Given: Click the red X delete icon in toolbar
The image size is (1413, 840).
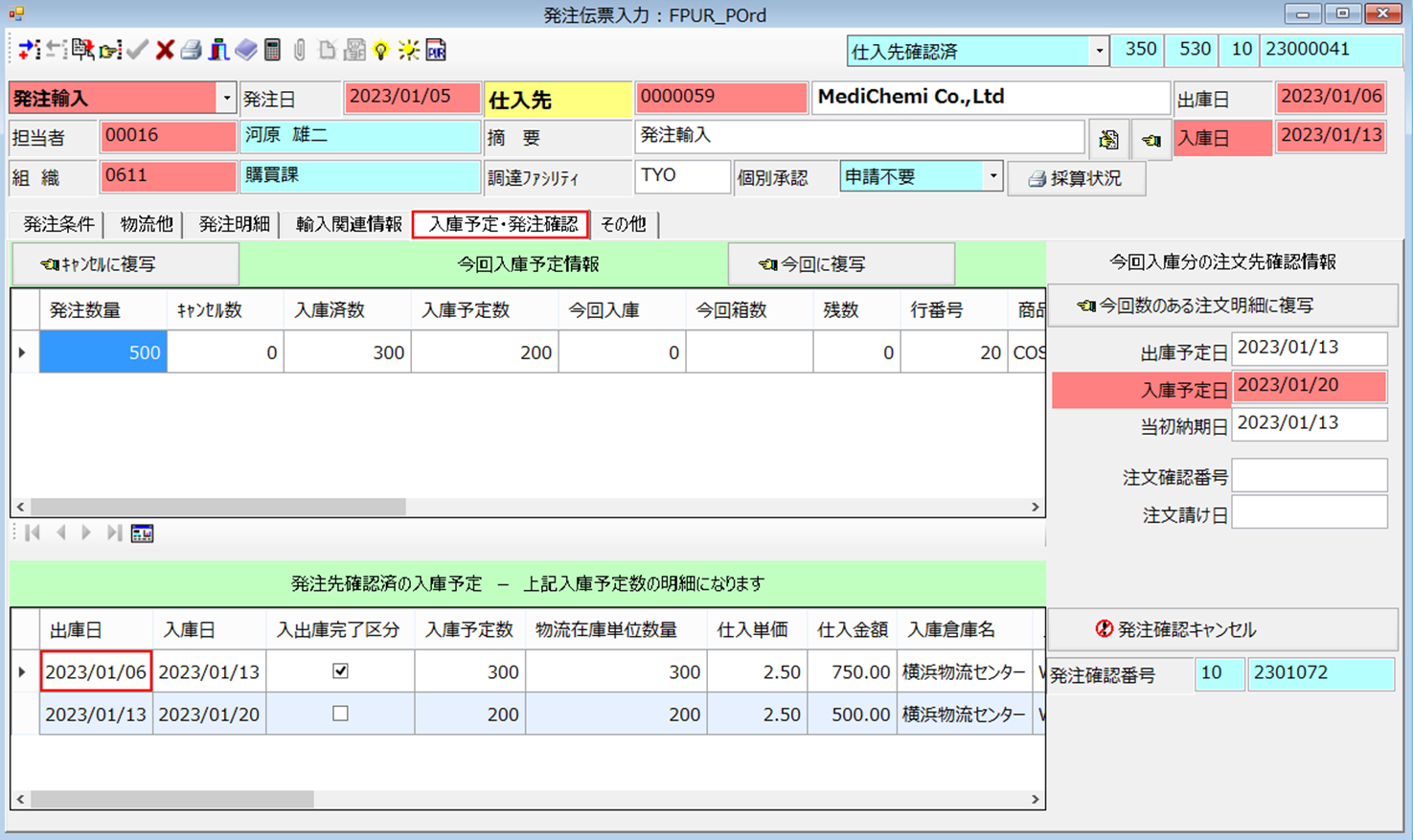Looking at the screenshot, I should [165, 50].
